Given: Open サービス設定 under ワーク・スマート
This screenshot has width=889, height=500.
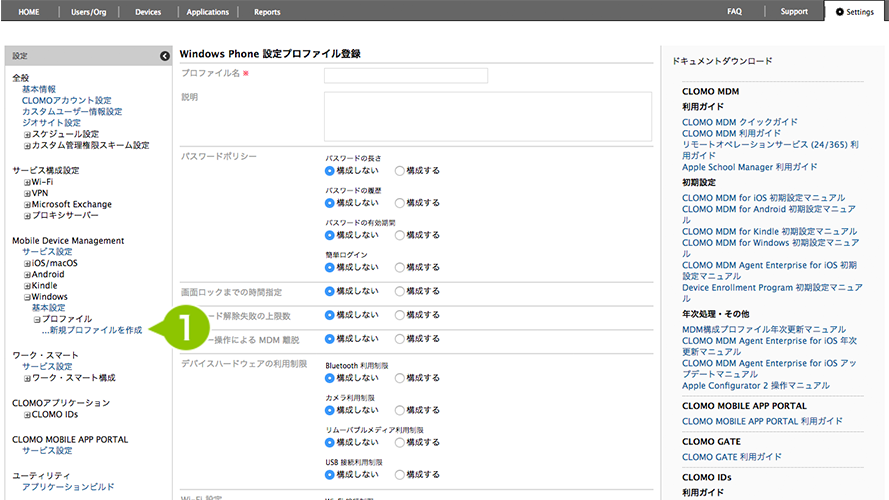Looking at the screenshot, I should (x=47, y=366).
